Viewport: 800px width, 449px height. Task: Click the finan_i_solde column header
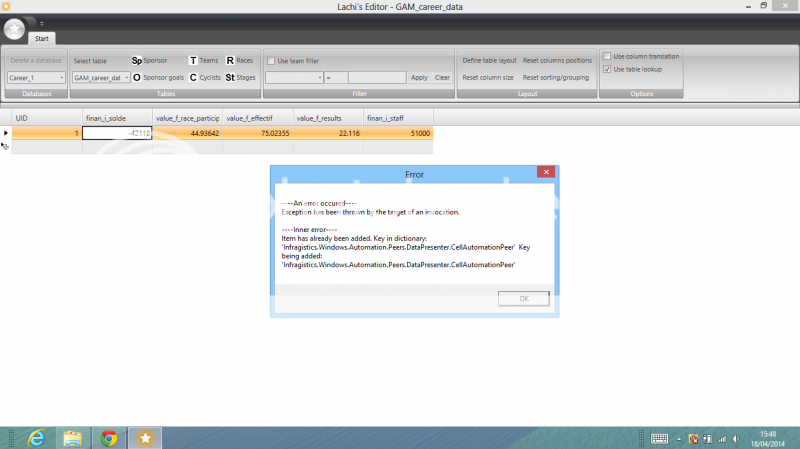[116, 118]
